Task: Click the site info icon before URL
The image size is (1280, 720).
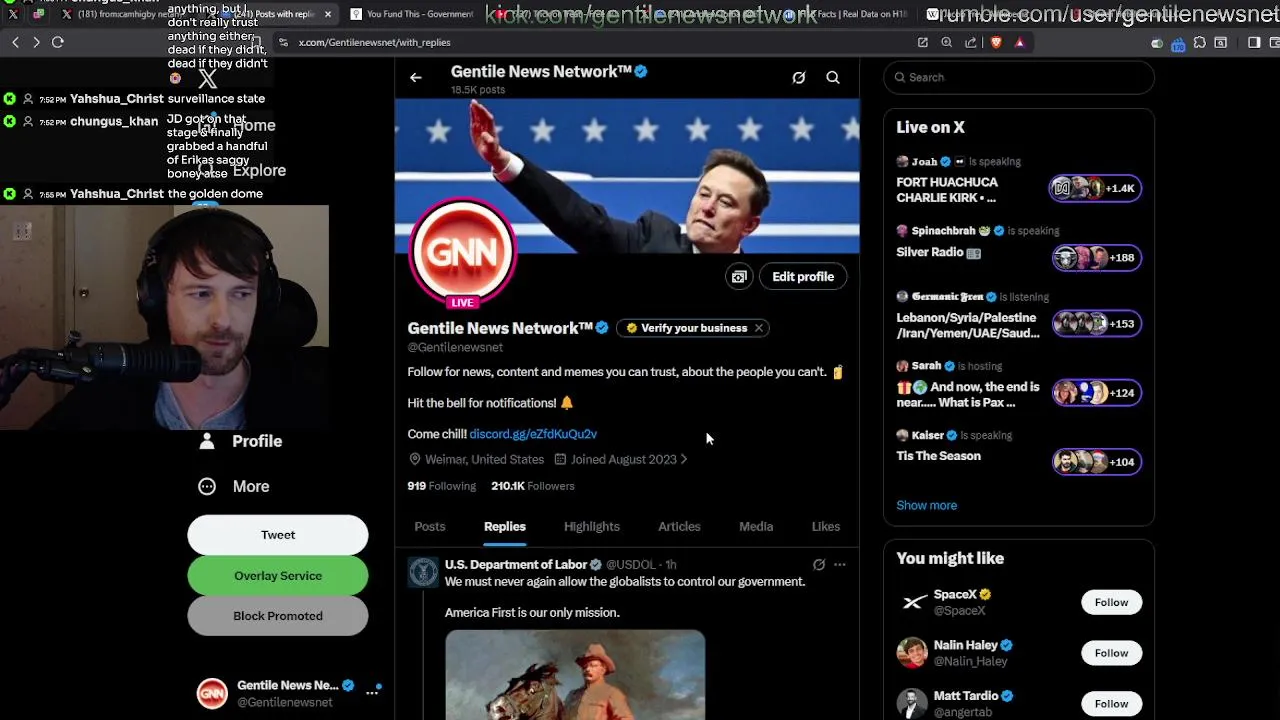Action: (284, 42)
